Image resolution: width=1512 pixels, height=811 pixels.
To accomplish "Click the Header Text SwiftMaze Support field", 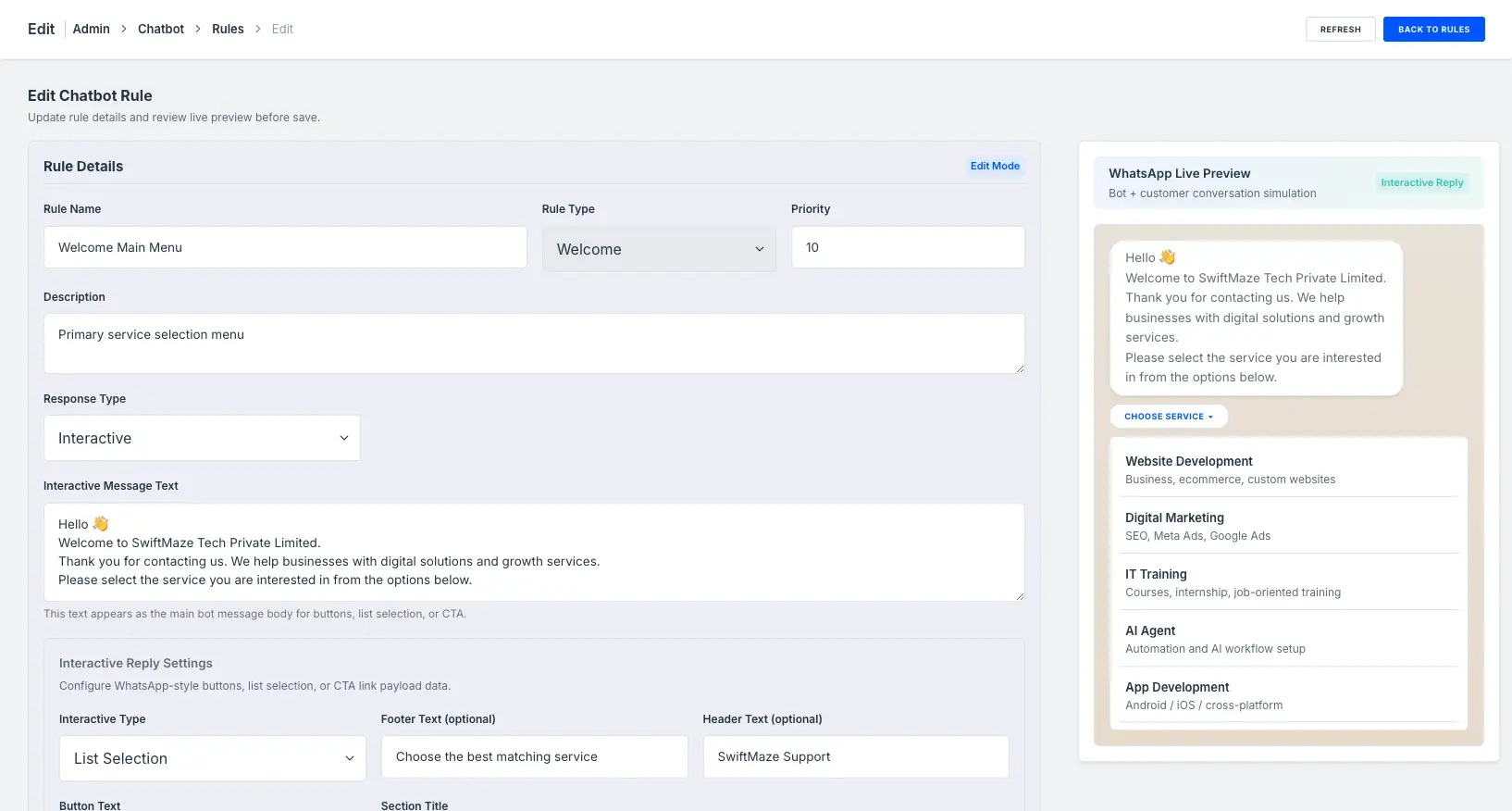I will [856, 756].
